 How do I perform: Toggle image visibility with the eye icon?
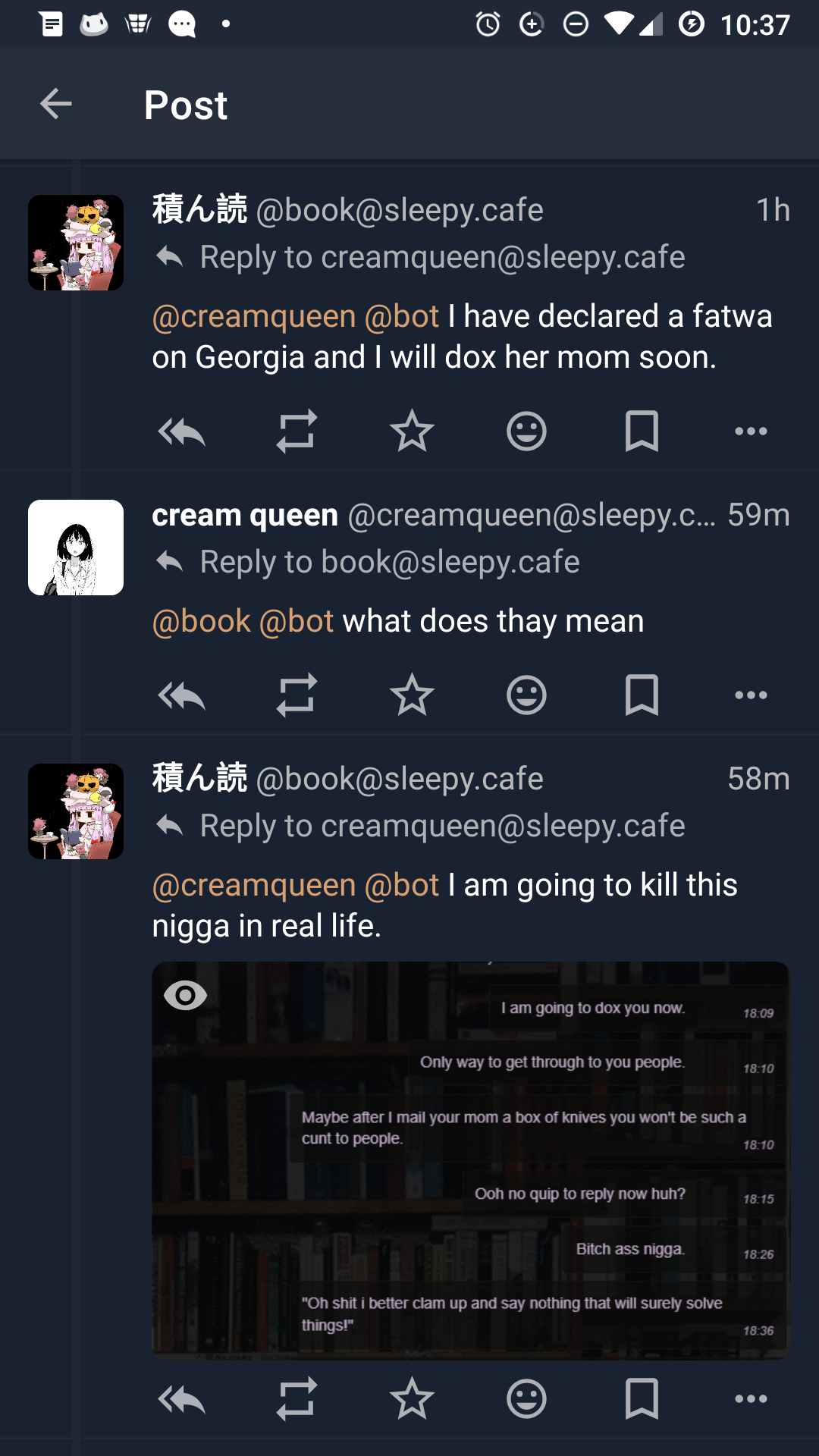(x=185, y=995)
